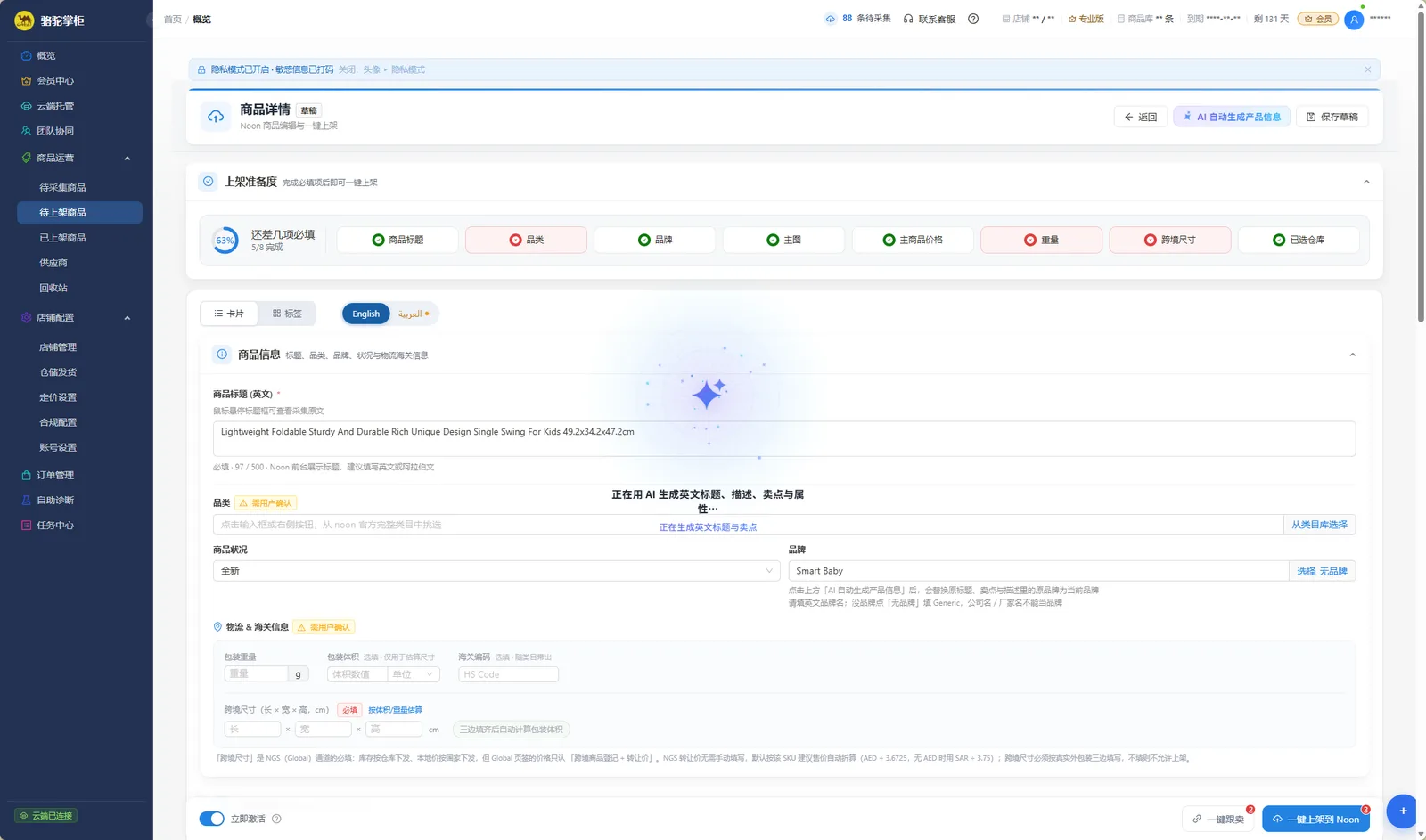Click the 团队协同 people icon
The width and height of the screenshot is (1426, 840).
point(26,131)
